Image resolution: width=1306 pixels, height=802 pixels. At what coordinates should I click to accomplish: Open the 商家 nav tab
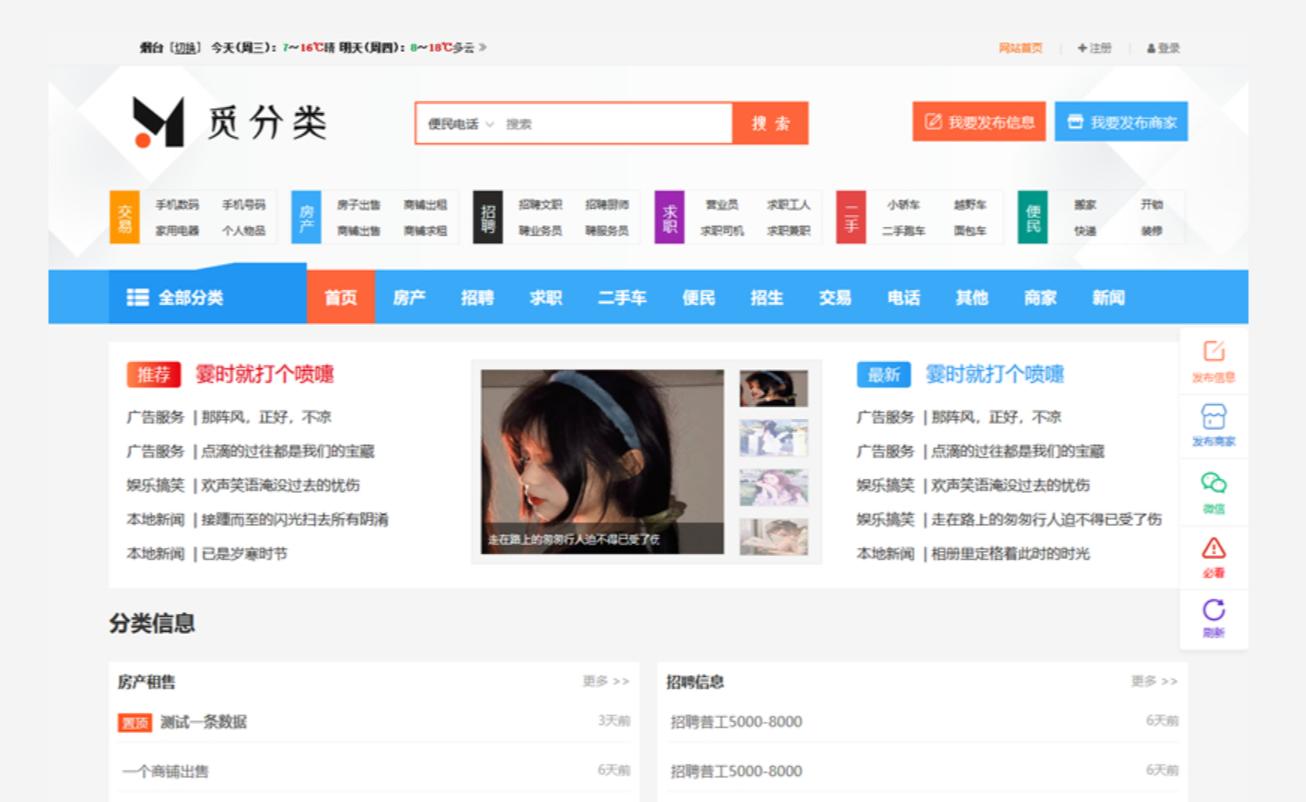point(1040,297)
